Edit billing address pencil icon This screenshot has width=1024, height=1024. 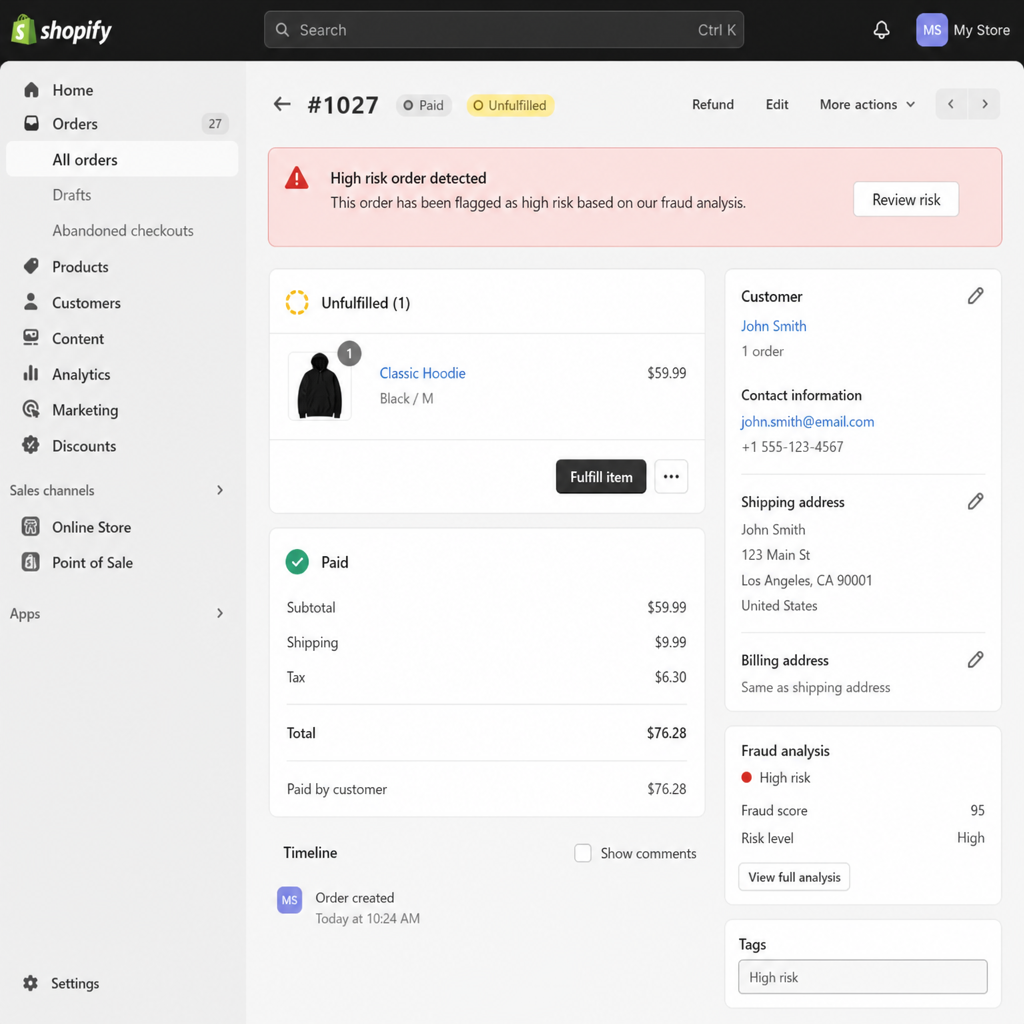tap(976, 660)
